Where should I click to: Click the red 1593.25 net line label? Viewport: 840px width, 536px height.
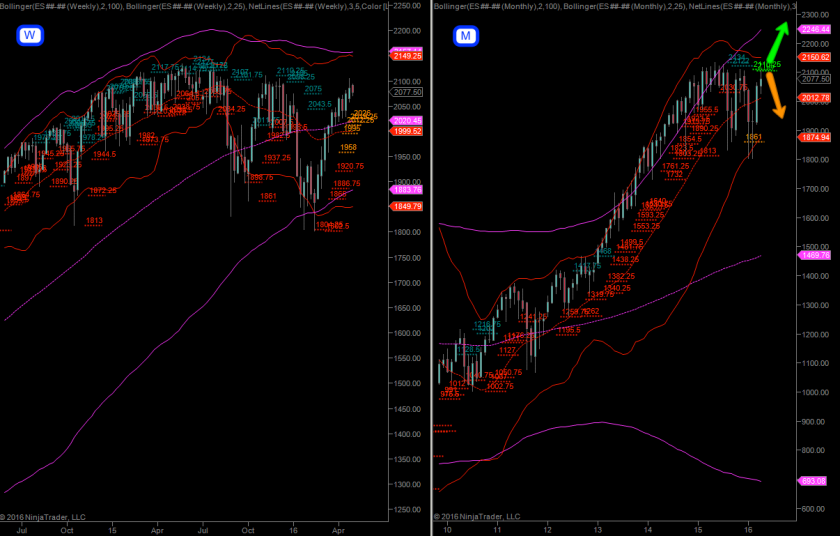[x=650, y=215]
